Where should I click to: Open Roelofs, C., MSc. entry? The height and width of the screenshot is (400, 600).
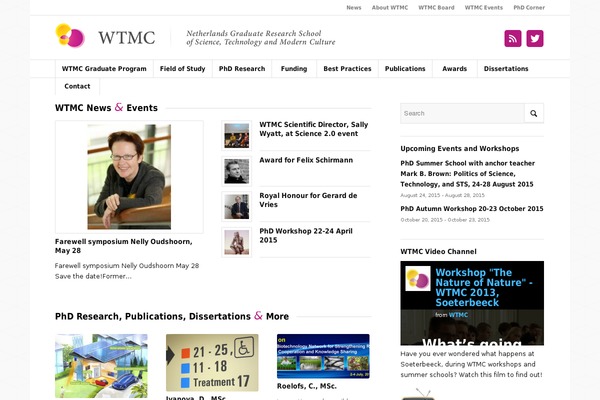(x=307, y=386)
